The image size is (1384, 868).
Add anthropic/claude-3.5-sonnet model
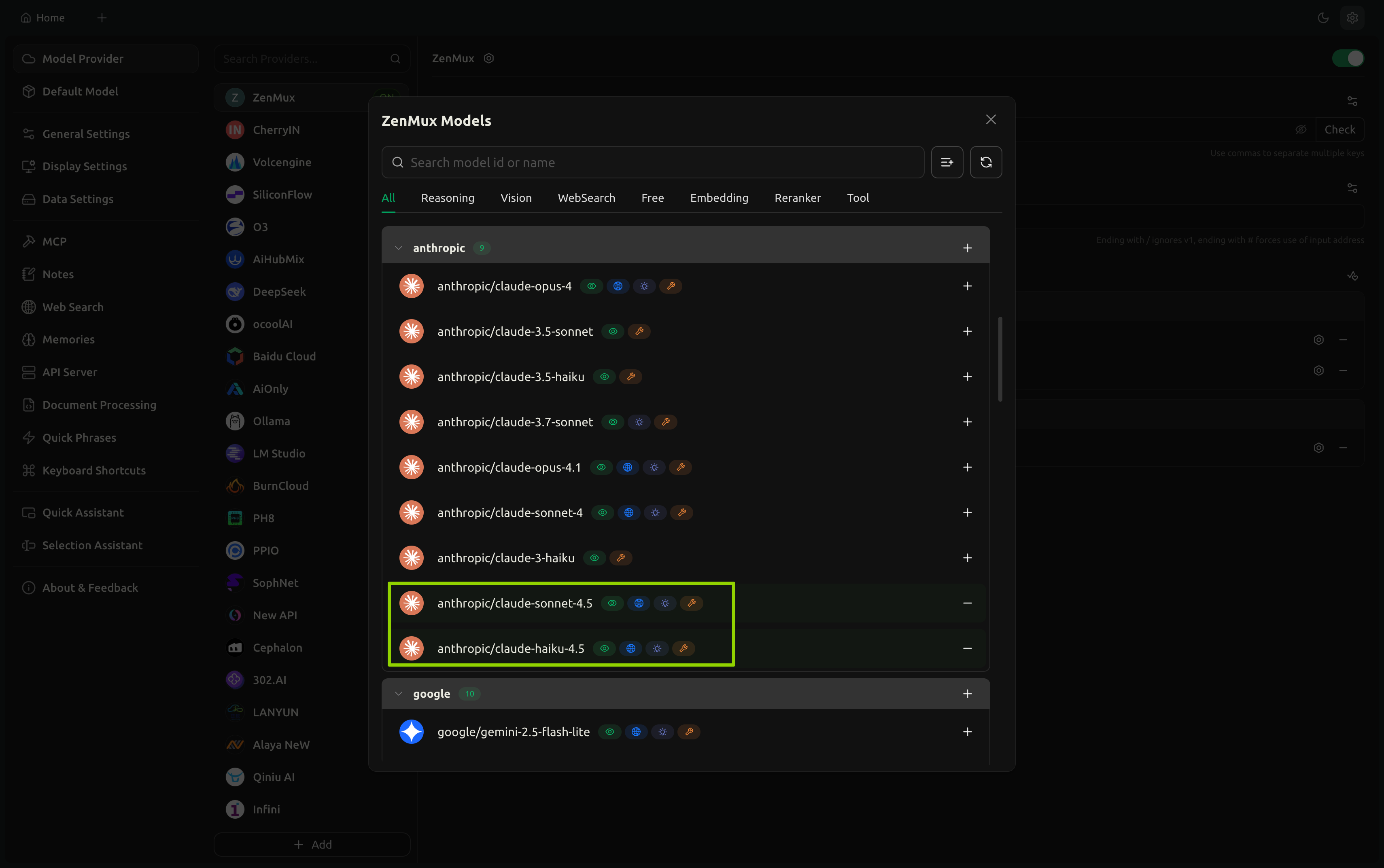pyautogui.click(x=967, y=331)
